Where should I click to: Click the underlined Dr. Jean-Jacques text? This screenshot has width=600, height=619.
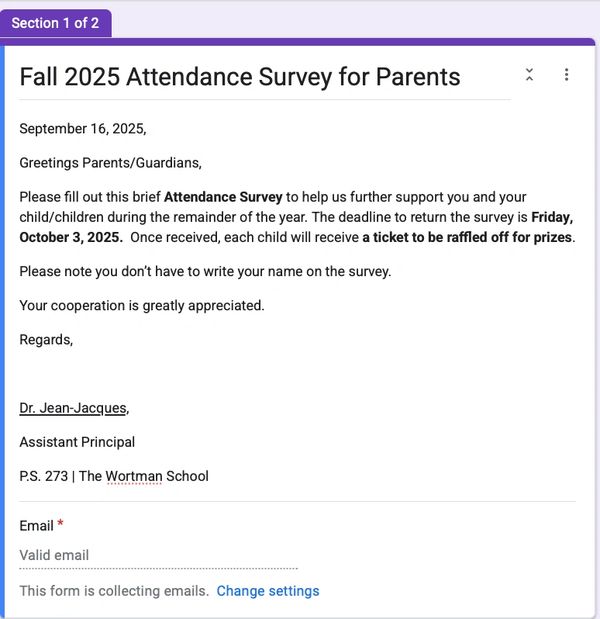click(x=73, y=408)
